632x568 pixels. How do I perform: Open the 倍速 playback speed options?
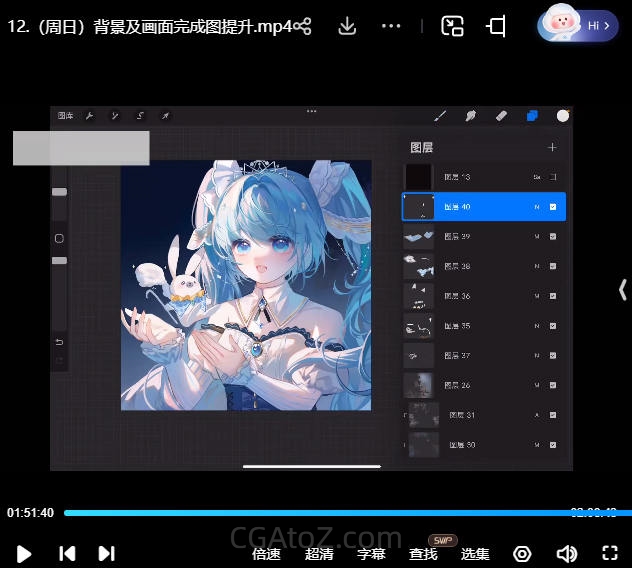point(266,554)
